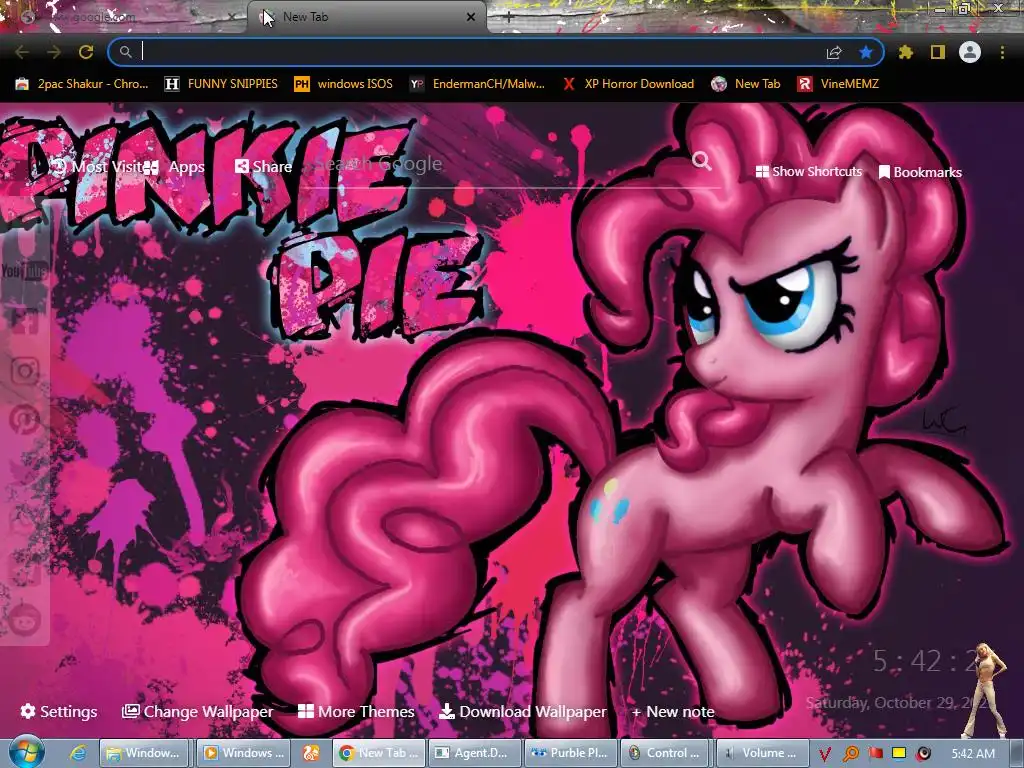The height and width of the screenshot is (768, 1024).
Task: Open the page Bookmarks button
Action: 920,172
